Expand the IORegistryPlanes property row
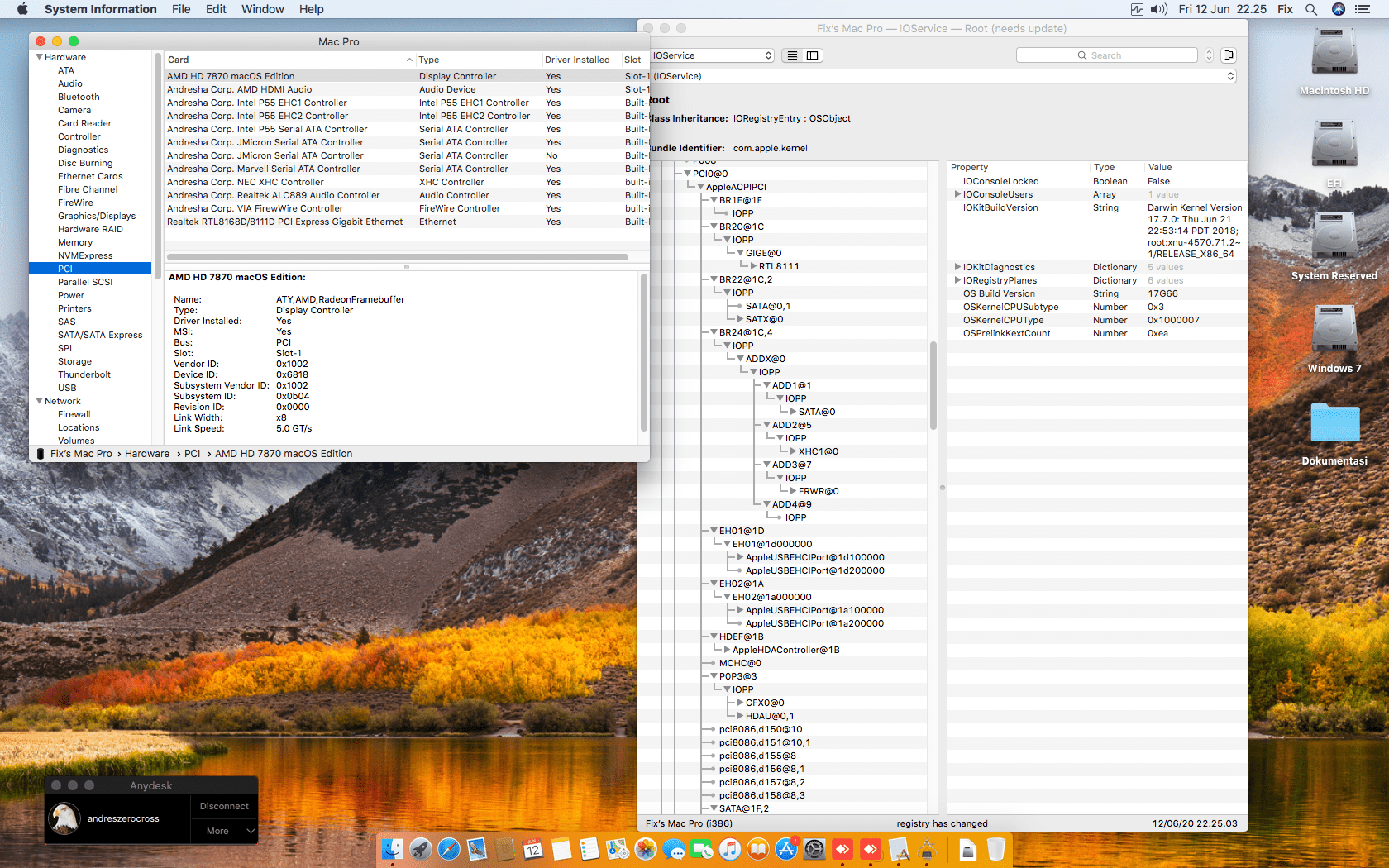Image resolution: width=1389 pixels, height=868 pixels. pyautogui.click(x=957, y=280)
